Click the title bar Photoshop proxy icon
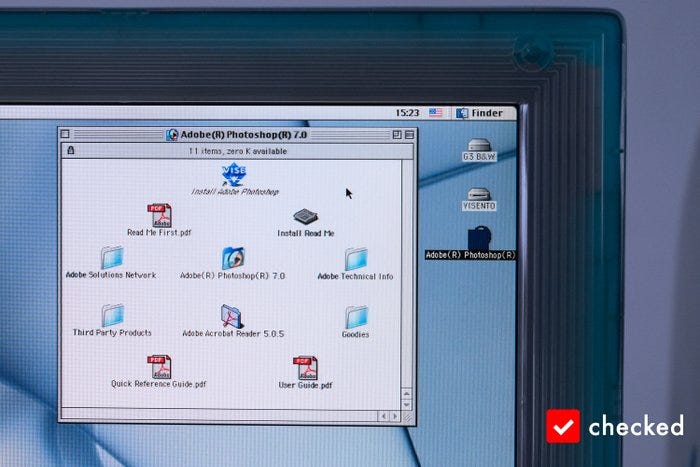 pyautogui.click(x=171, y=134)
